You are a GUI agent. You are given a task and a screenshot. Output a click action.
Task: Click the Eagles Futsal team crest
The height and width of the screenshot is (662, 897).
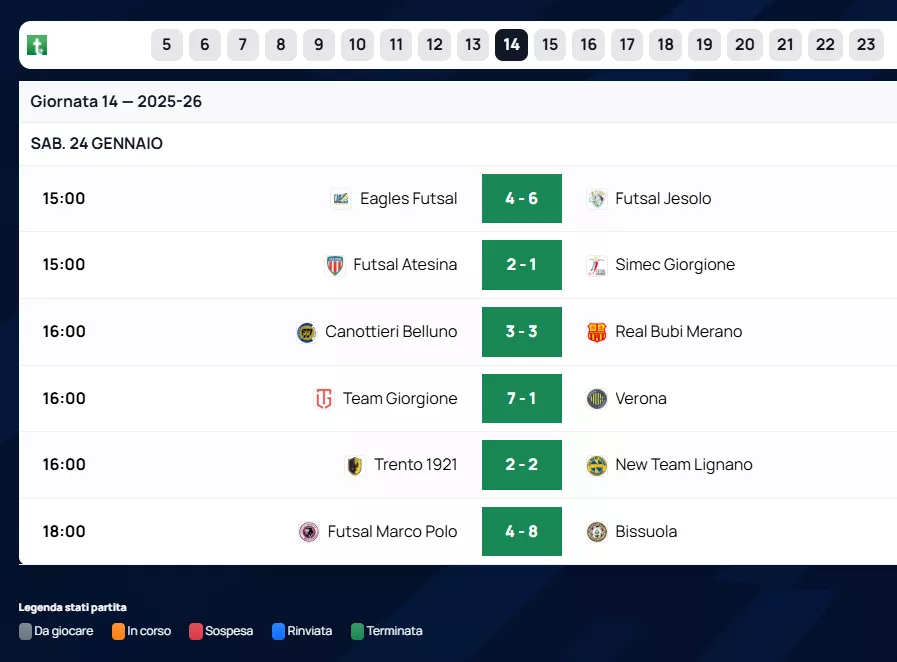point(341,199)
